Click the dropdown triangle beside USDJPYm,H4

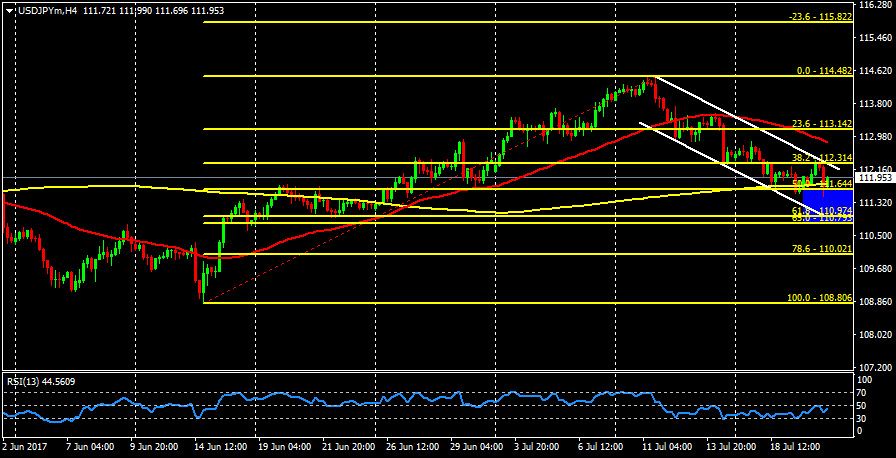(x=9, y=9)
